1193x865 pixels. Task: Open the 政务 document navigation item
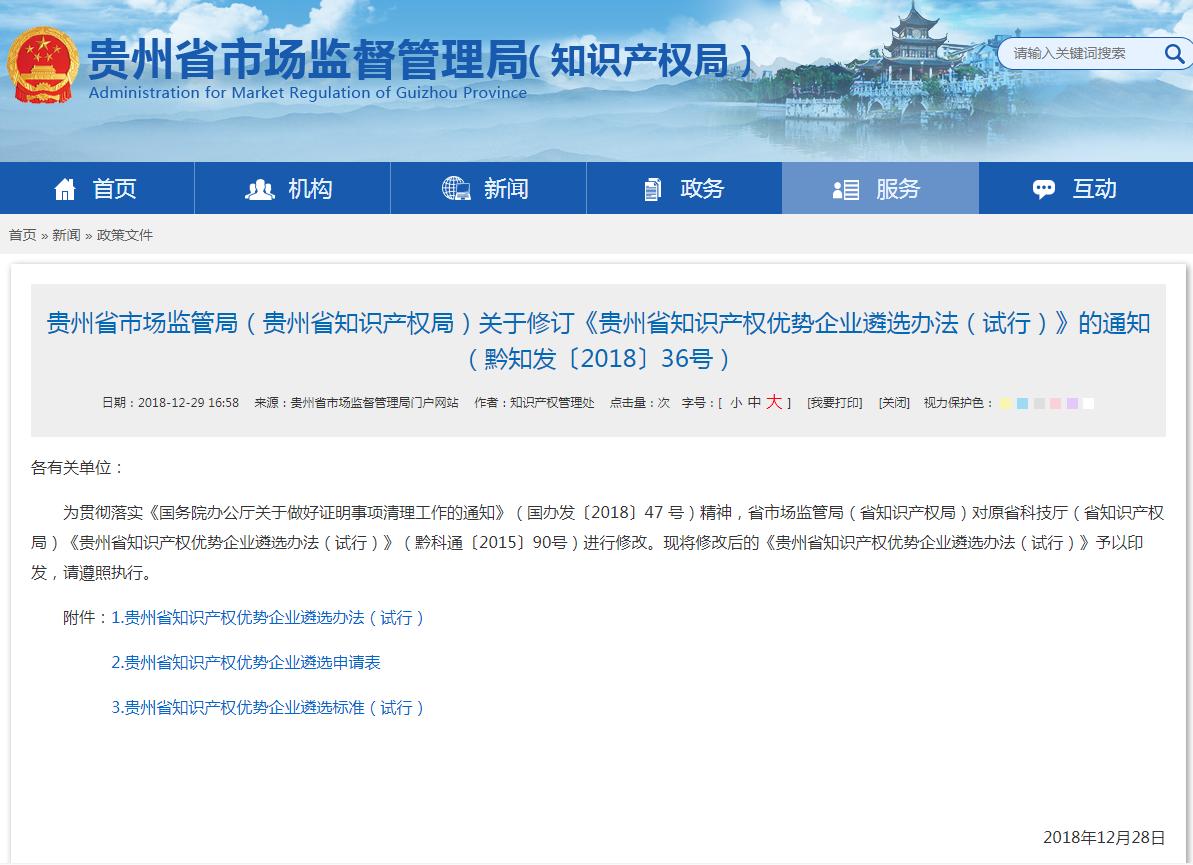point(684,188)
